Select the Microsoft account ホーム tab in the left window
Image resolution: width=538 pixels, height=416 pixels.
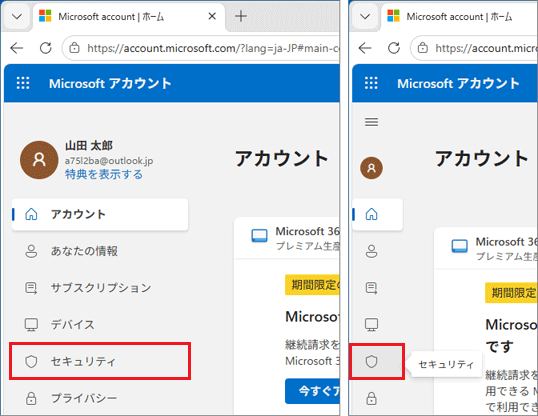pyautogui.click(x=129, y=16)
